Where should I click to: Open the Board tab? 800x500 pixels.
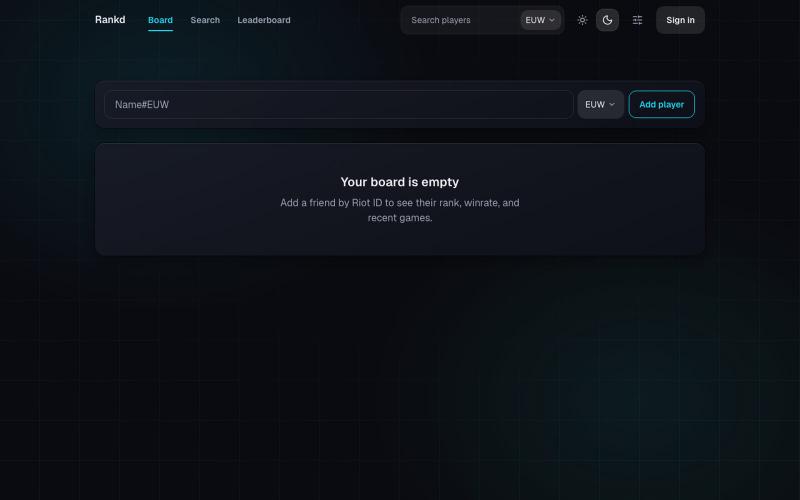tap(160, 20)
